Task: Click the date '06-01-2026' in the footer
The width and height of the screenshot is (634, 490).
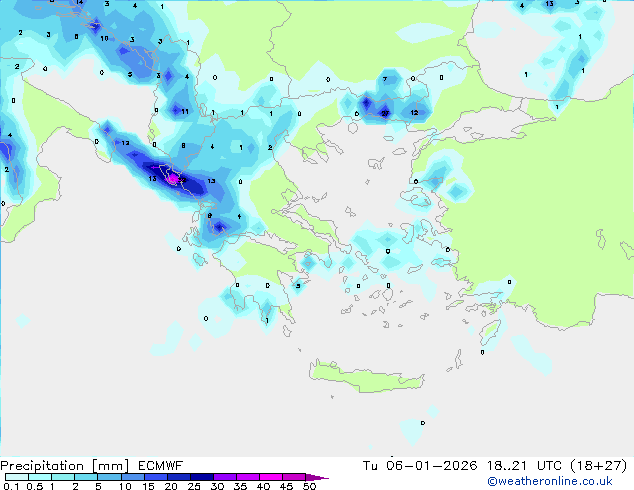Action: click(431, 466)
